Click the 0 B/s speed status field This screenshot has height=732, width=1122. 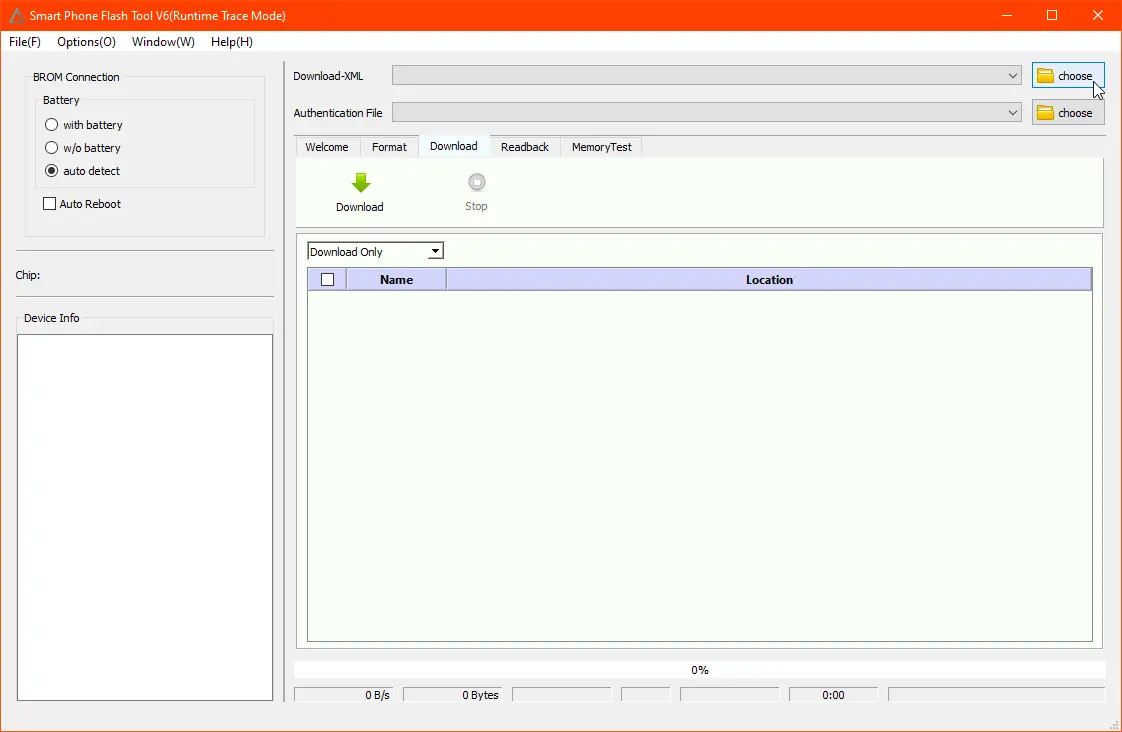(x=343, y=695)
